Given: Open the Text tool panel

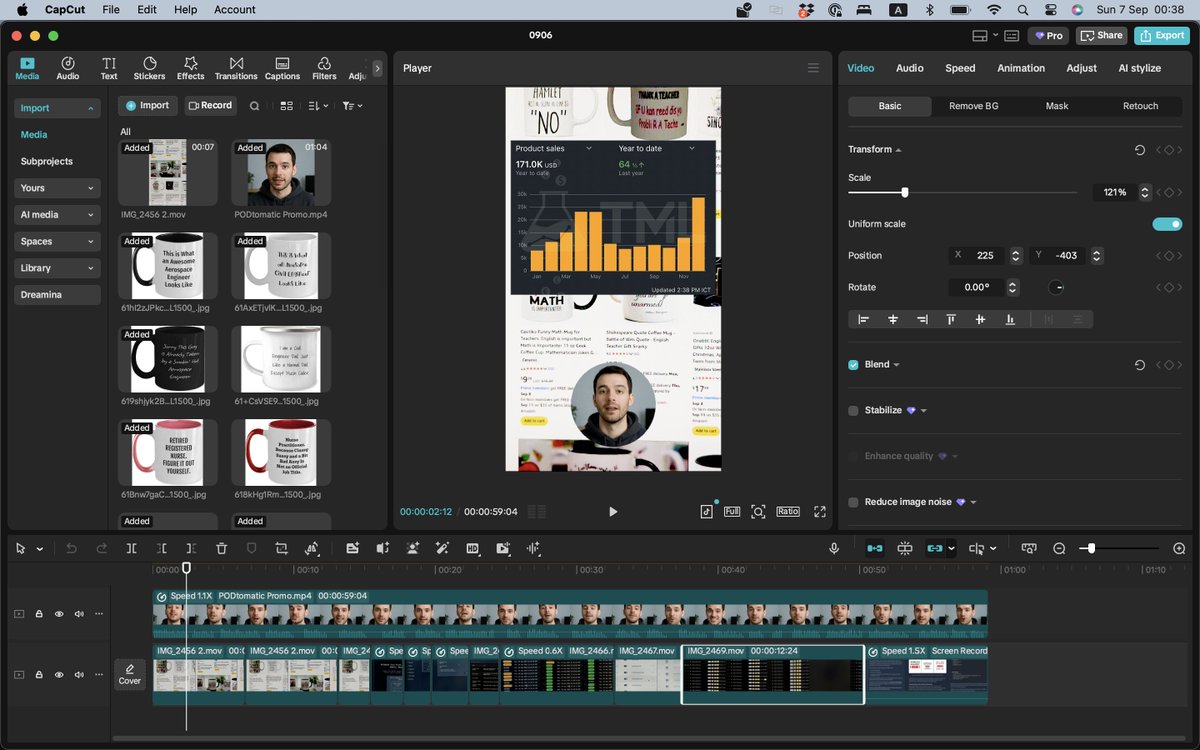Looking at the screenshot, I should click(x=109, y=68).
